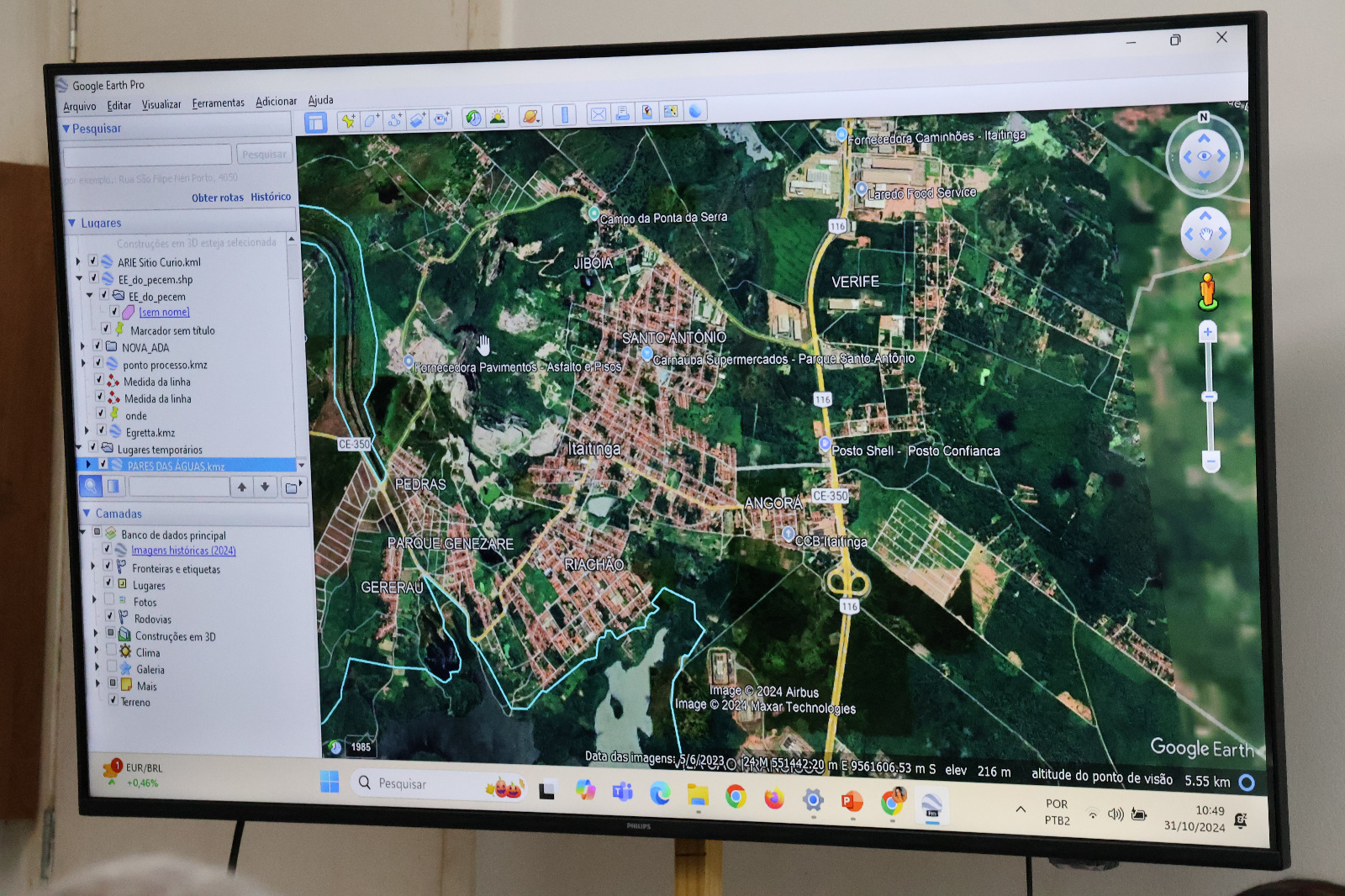Expand PARES DAS ÁGUAS.kmz node
Screen dimensions: 1345x896
click(x=88, y=464)
